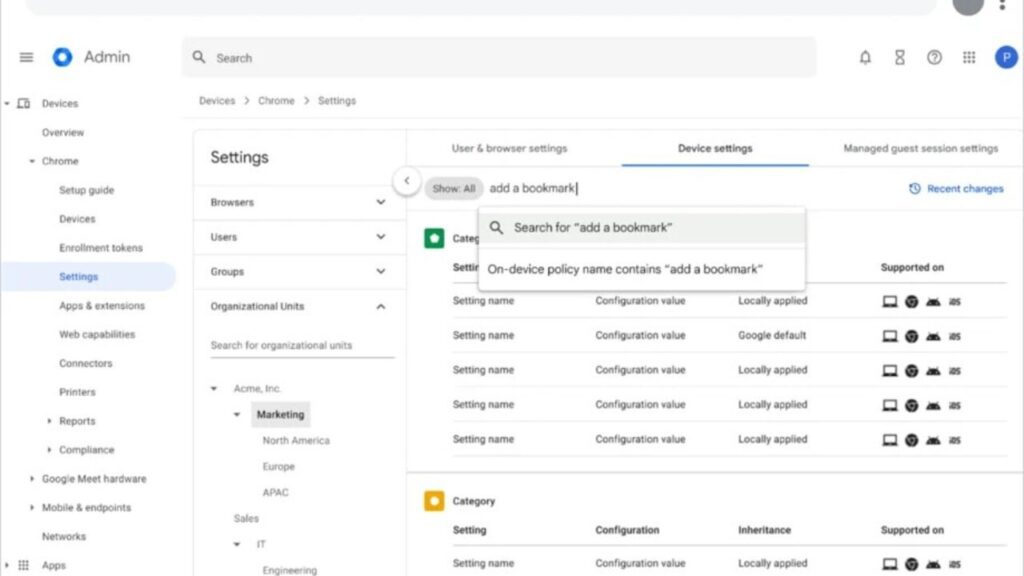Open notifications bell
1024x576 pixels.
click(x=865, y=57)
